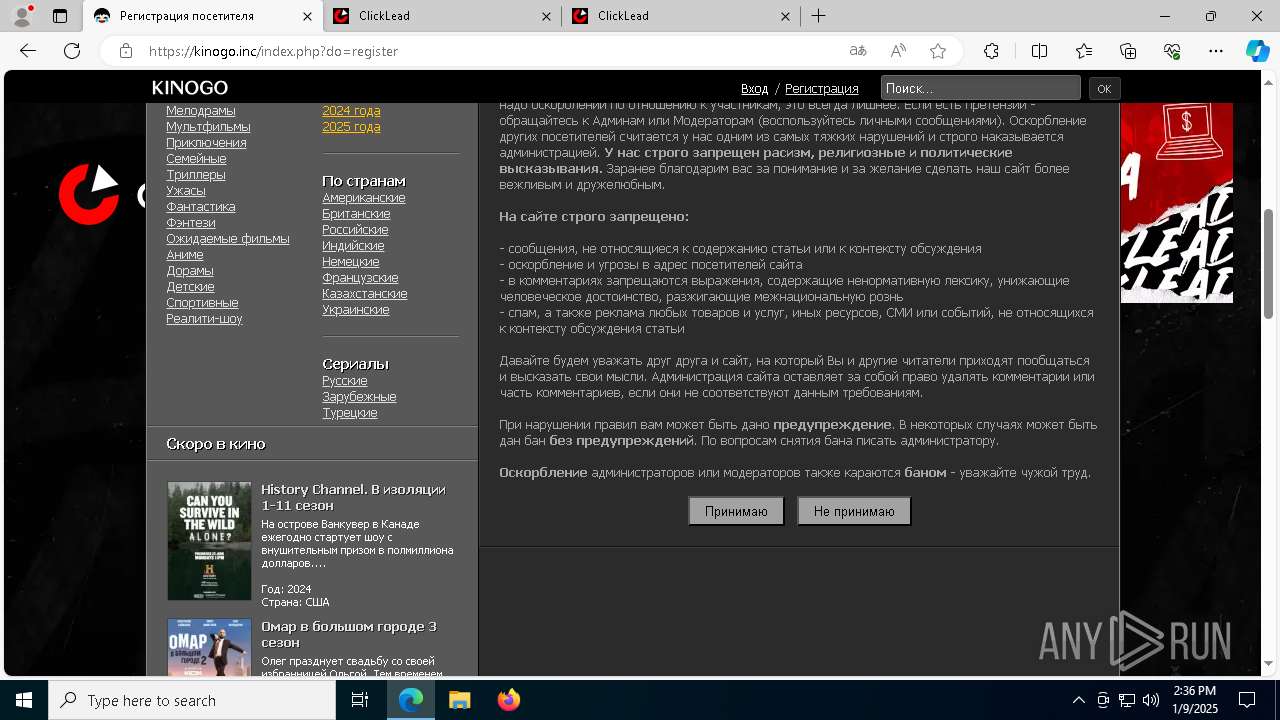Image resolution: width=1280 pixels, height=720 pixels.
Task: Open a new tab with plus icon
Action: coord(818,16)
